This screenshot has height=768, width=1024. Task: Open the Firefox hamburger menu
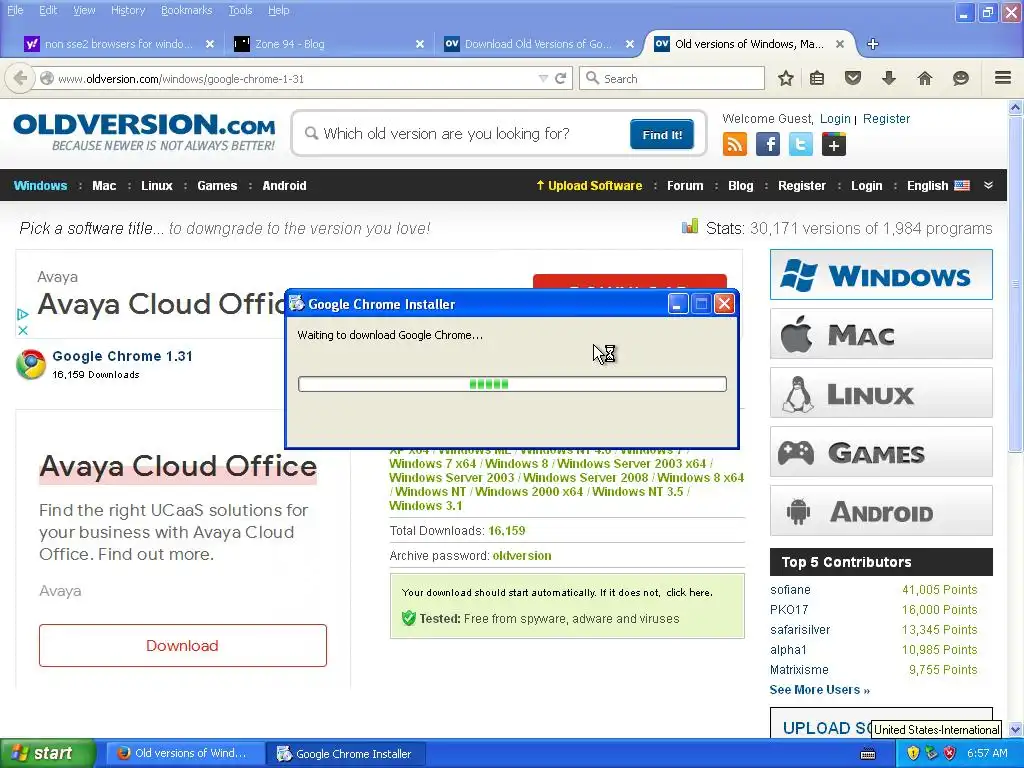pyautogui.click(x=1003, y=78)
